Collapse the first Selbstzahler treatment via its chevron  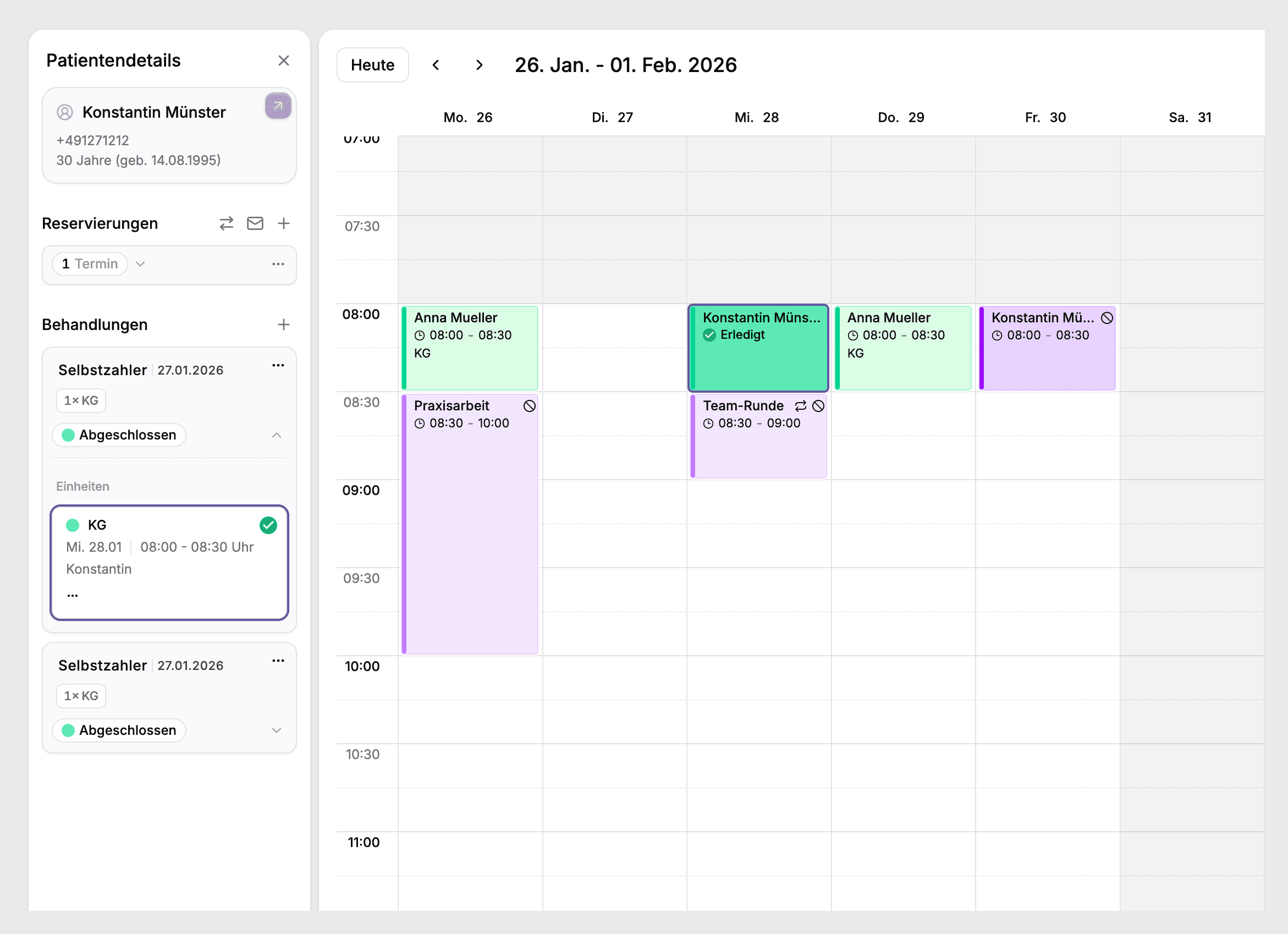point(277,435)
